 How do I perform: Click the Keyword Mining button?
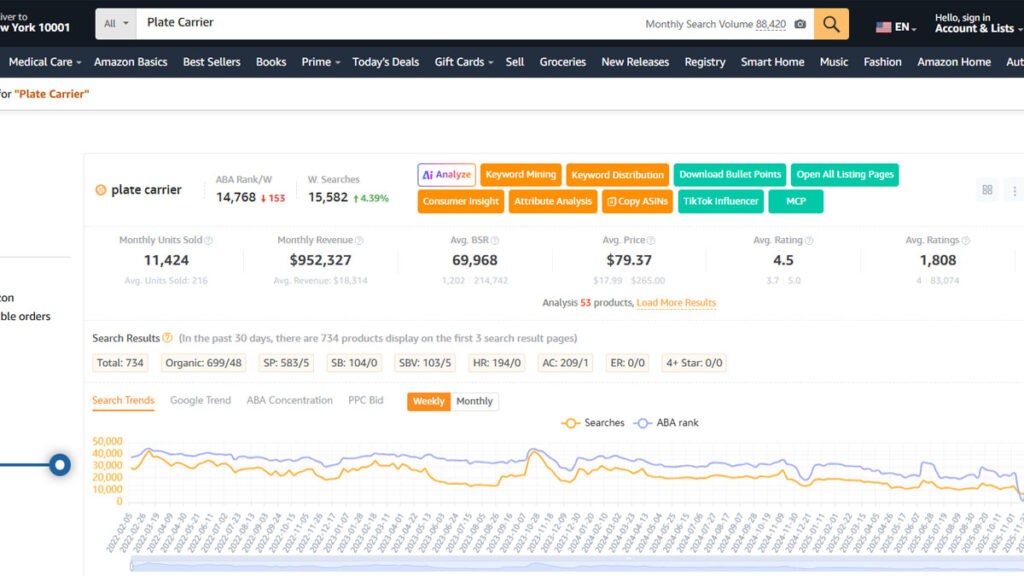[520, 174]
